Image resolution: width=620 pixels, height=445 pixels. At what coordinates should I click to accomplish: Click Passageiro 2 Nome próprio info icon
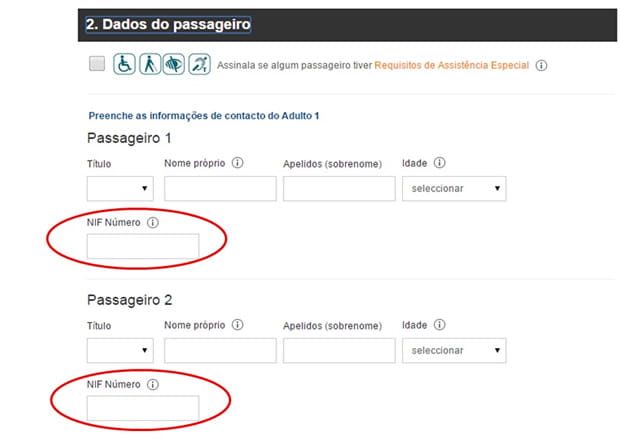pyautogui.click(x=238, y=325)
